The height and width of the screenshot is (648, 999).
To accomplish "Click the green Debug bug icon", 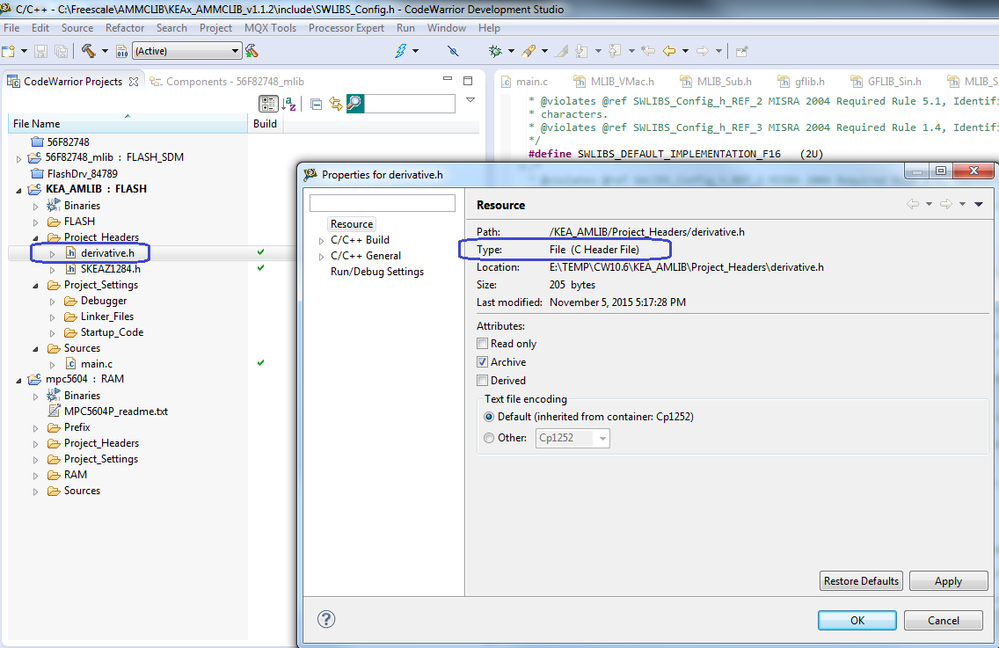I will tap(495, 51).
